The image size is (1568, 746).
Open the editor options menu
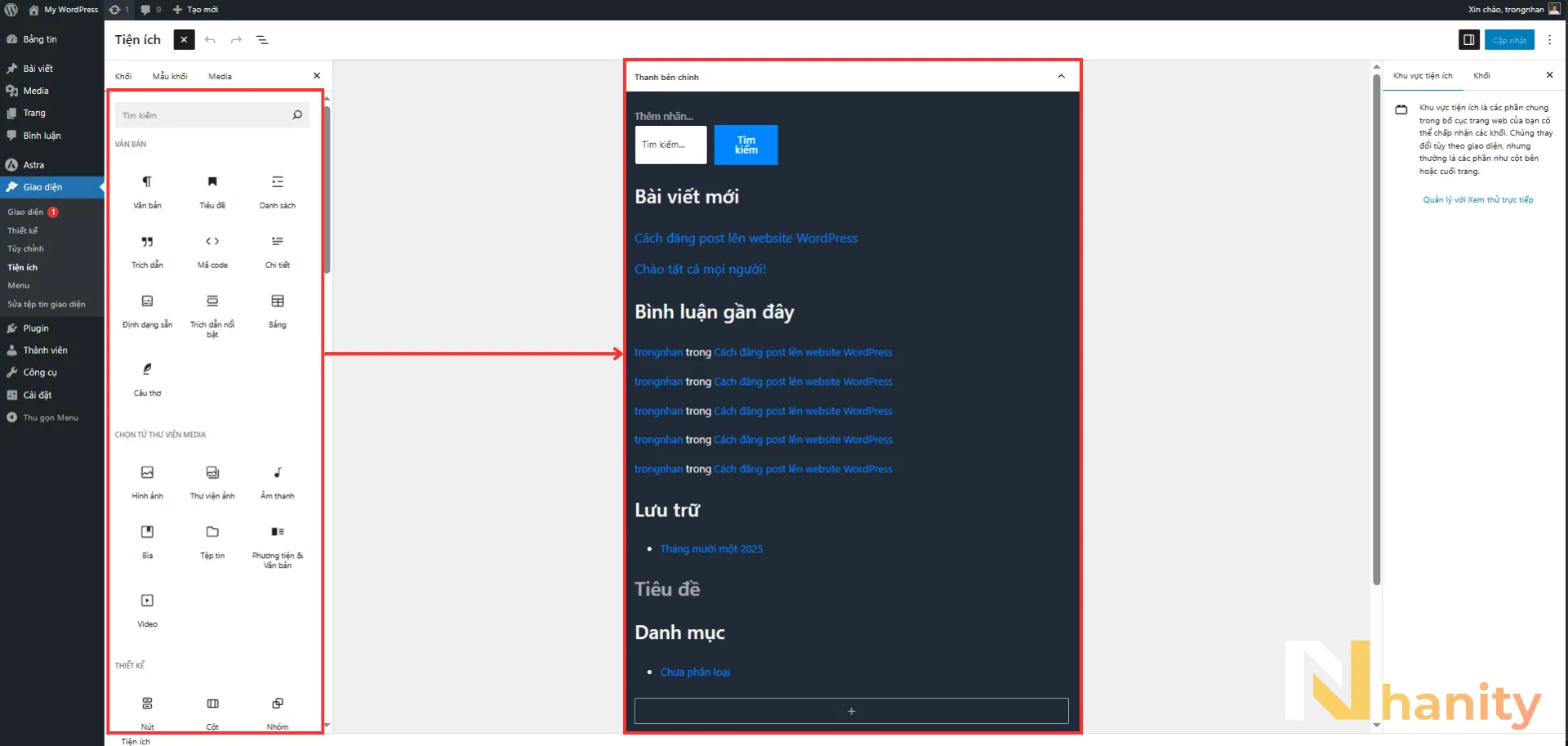coord(1549,40)
